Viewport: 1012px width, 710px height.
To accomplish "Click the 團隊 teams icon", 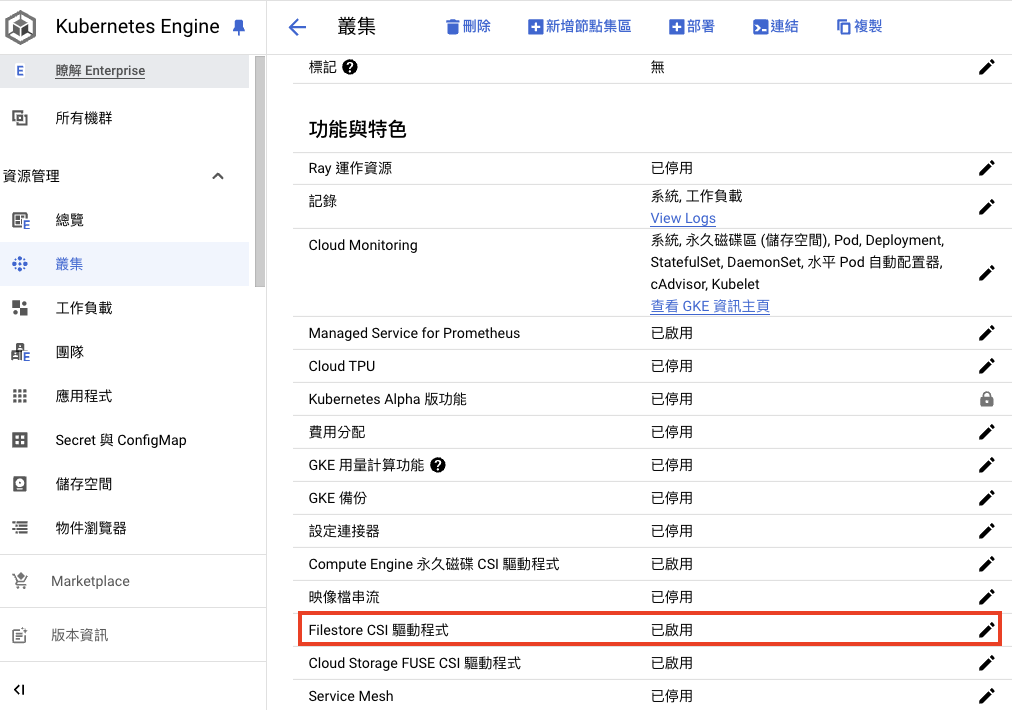I will click(x=21, y=352).
